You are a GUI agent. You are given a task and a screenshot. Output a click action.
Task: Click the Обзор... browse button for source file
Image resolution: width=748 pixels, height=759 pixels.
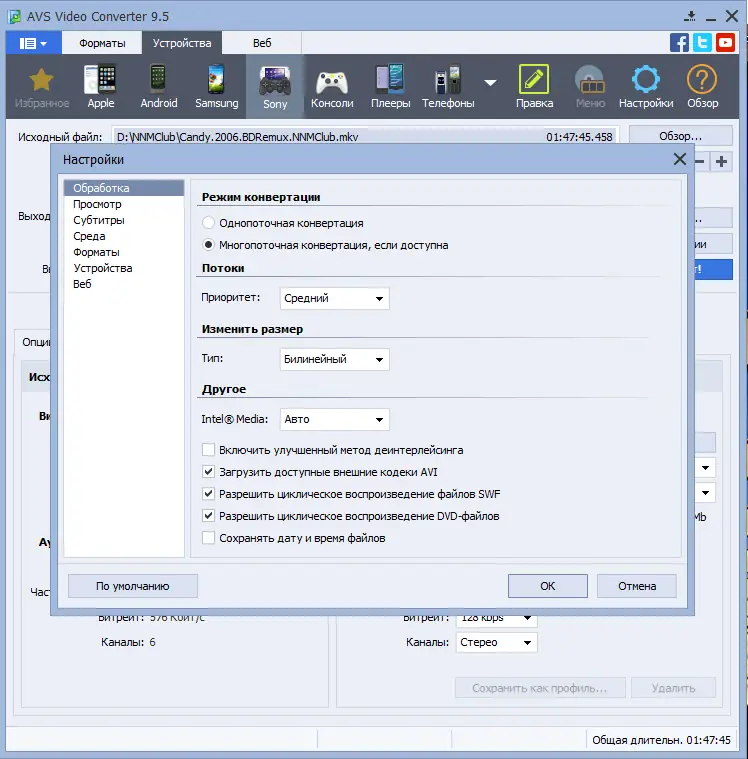coord(680,136)
